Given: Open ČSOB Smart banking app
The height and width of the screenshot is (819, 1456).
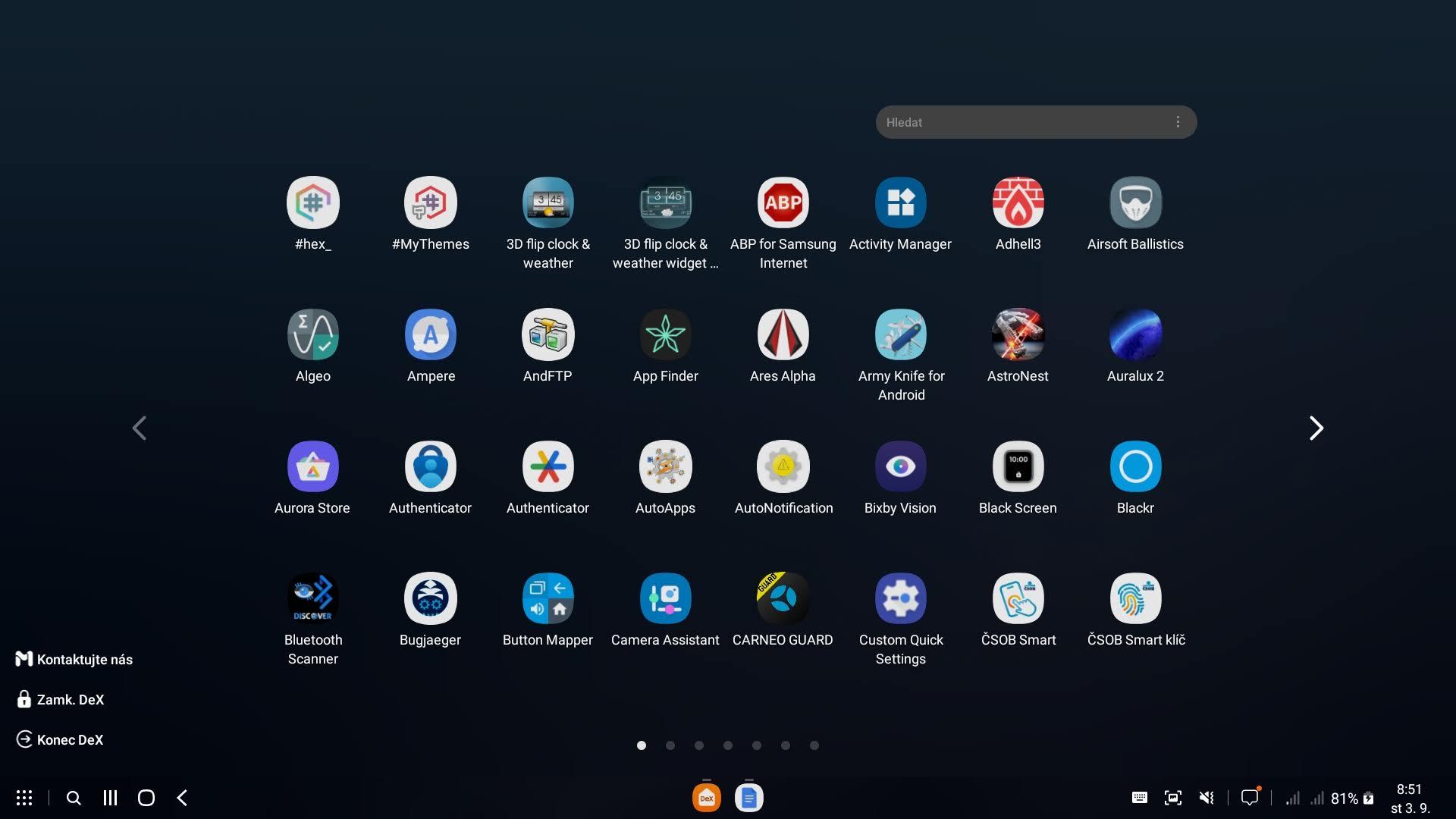Looking at the screenshot, I should 1018,598.
